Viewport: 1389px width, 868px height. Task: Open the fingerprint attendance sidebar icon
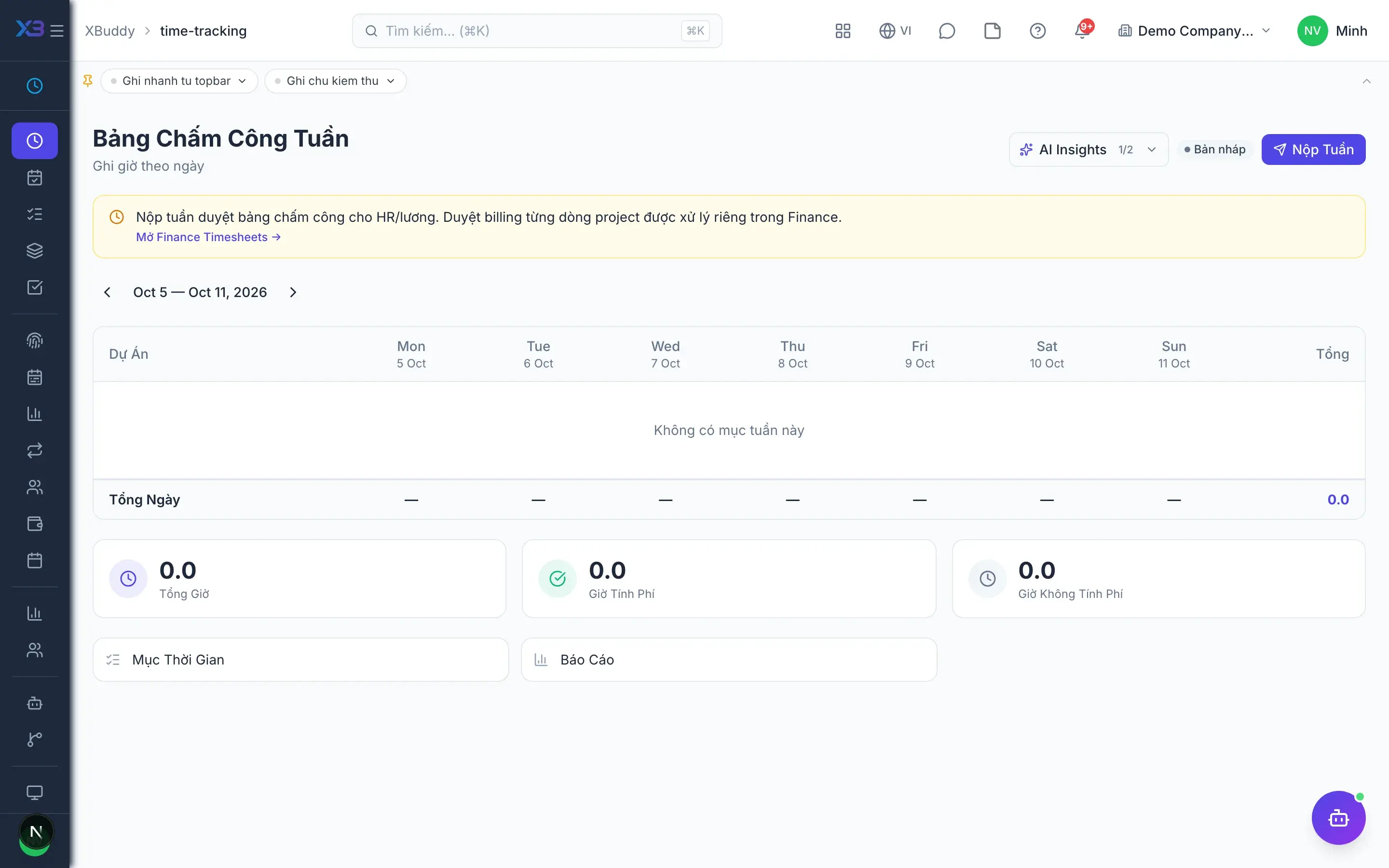34,340
